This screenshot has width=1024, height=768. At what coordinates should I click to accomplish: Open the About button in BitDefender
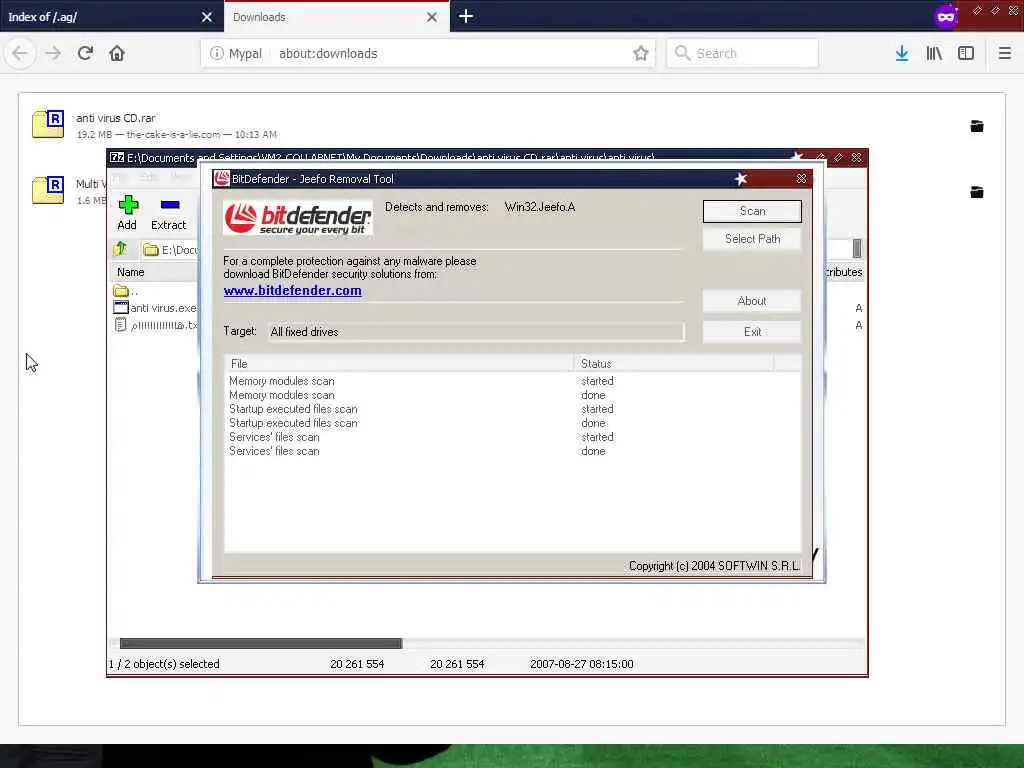[x=752, y=301]
